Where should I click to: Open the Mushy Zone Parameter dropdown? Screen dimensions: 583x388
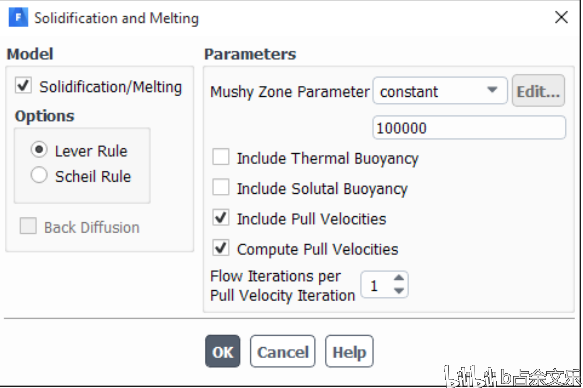coord(440,91)
